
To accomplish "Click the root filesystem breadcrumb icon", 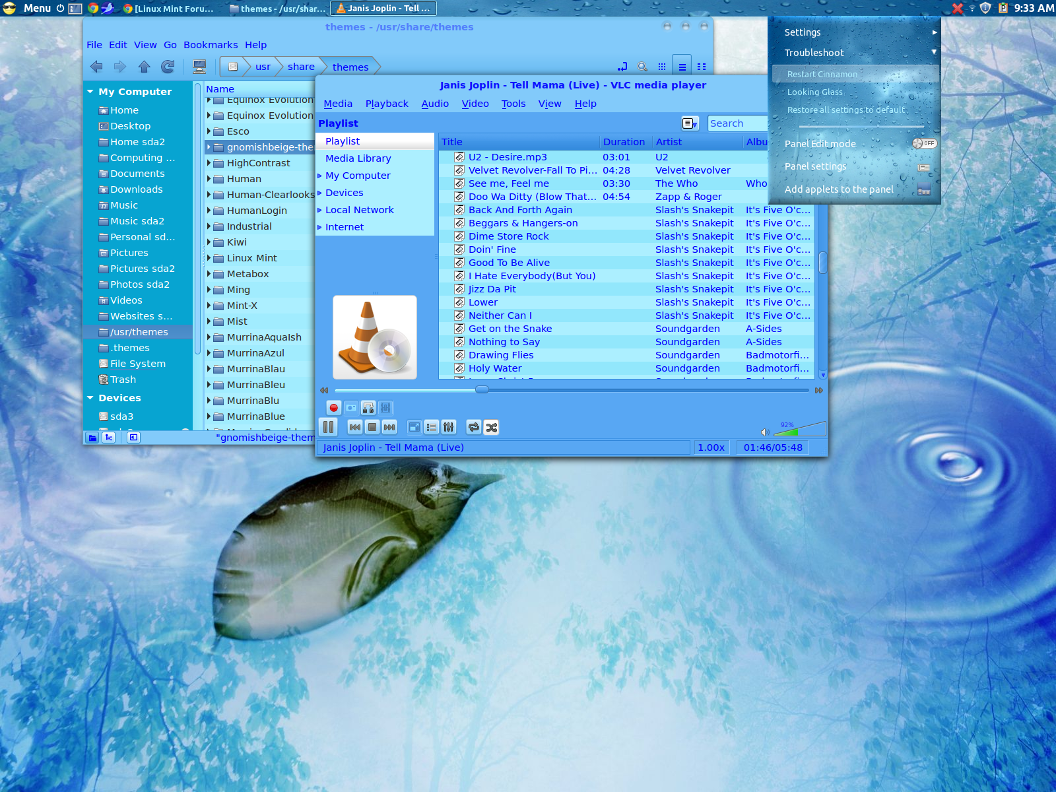I will [x=233, y=67].
